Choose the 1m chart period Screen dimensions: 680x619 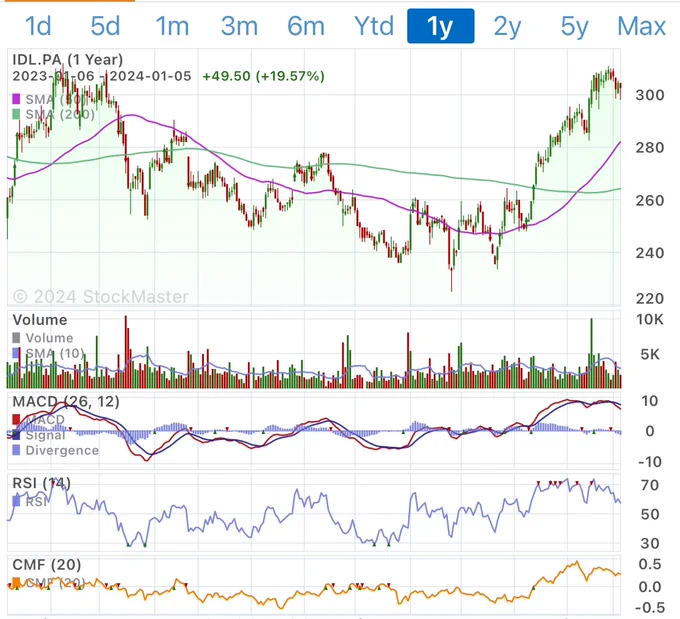[172, 26]
